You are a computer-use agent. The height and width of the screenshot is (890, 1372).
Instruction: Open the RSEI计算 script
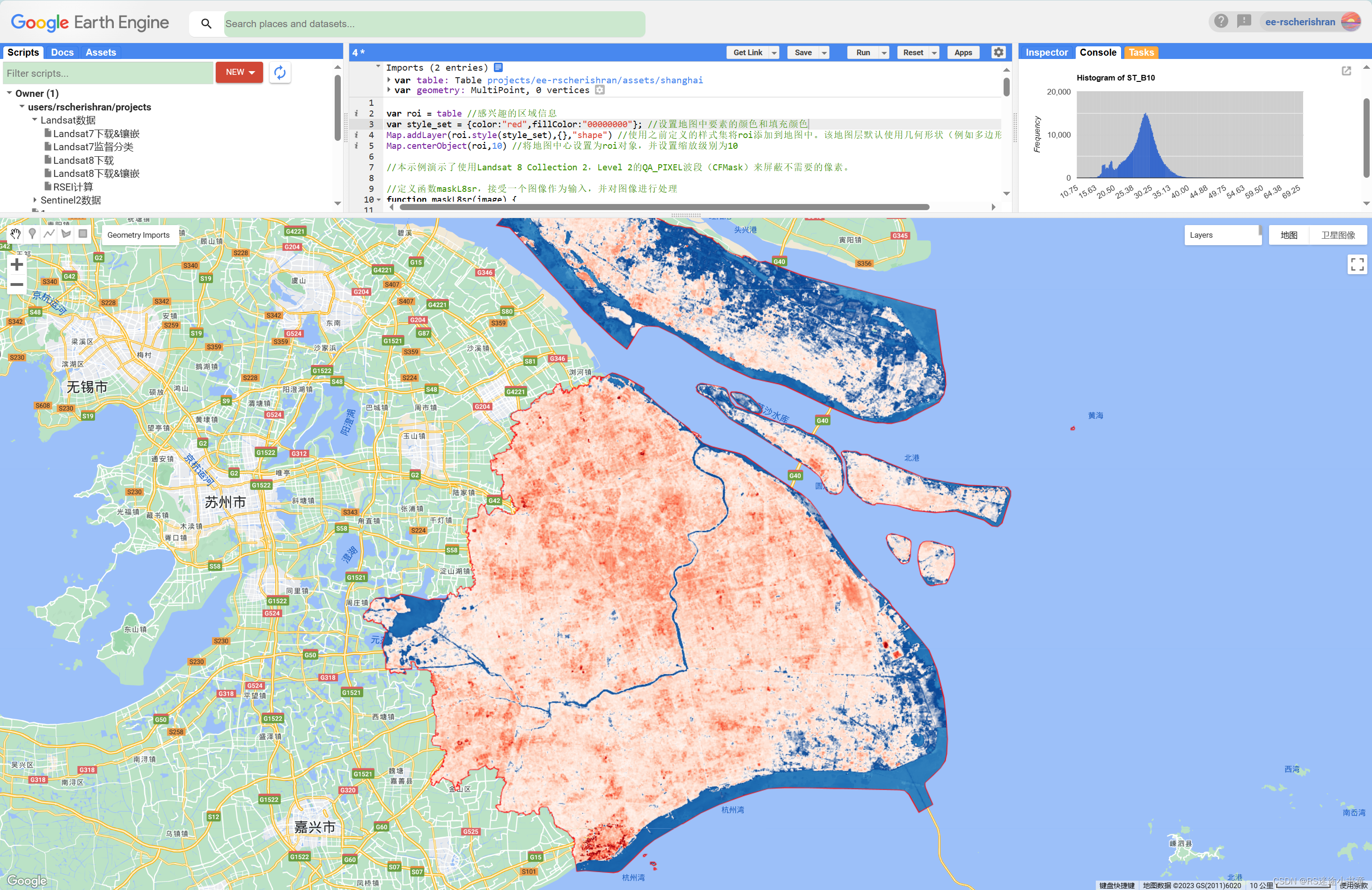pos(73,187)
